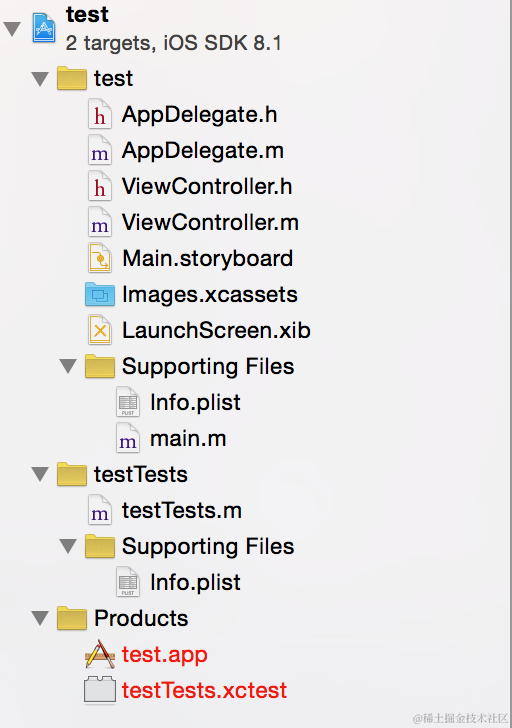Image resolution: width=512 pixels, height=728 pixels.
Task: Collapse the Products group disclosure triangle
Action: 40,618
